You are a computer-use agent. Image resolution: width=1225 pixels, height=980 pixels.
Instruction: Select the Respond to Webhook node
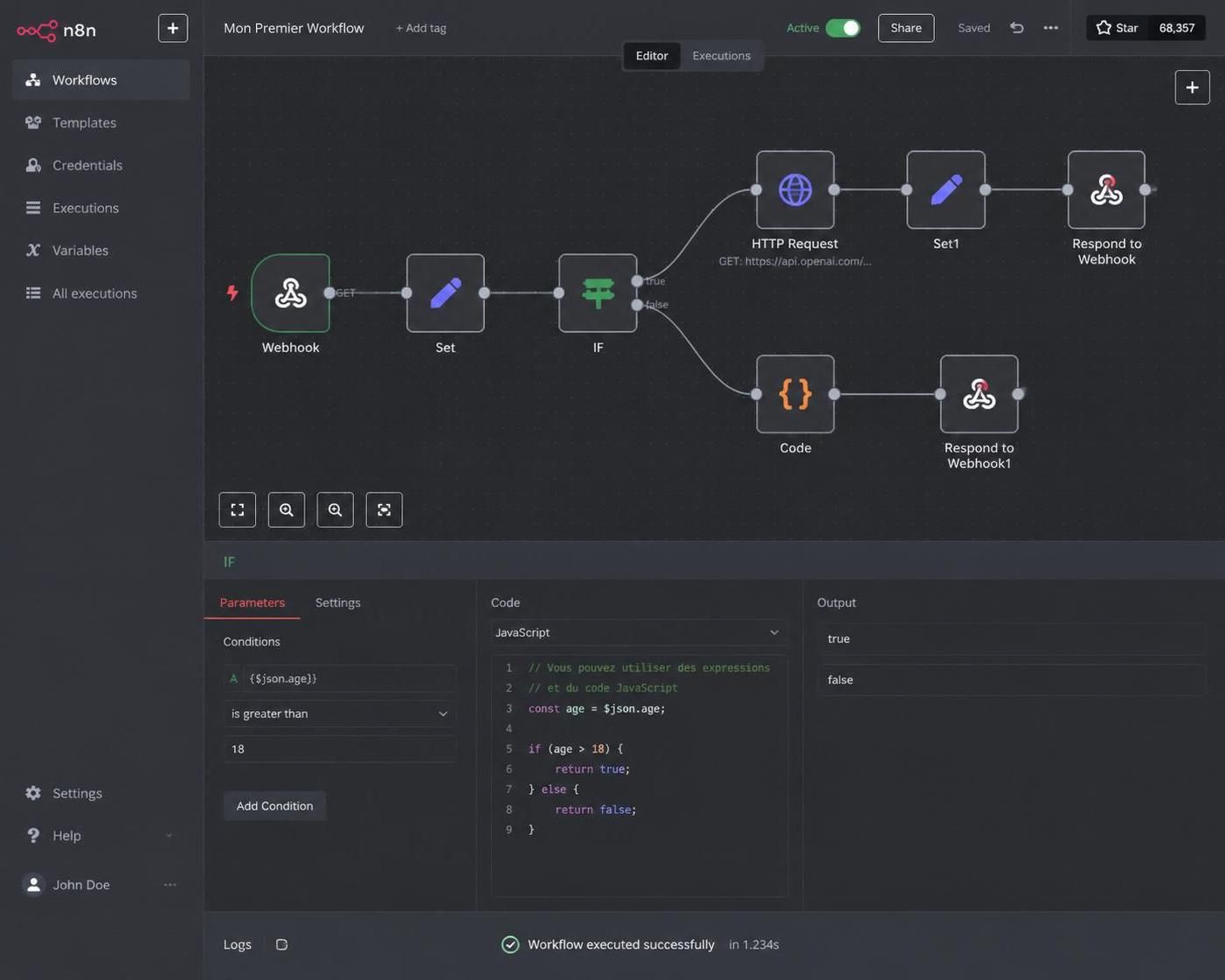[x=1106, y=190]
